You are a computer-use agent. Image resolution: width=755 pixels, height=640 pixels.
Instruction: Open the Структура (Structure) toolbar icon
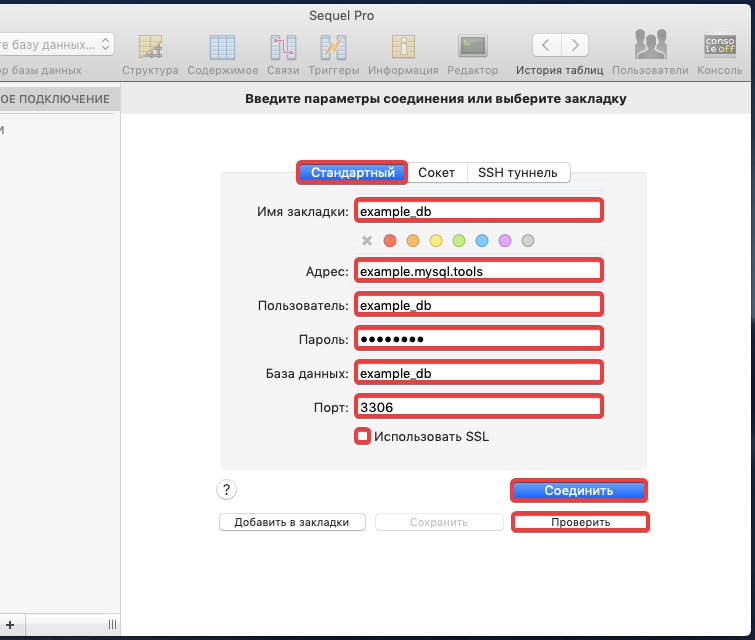pos(150,47)
